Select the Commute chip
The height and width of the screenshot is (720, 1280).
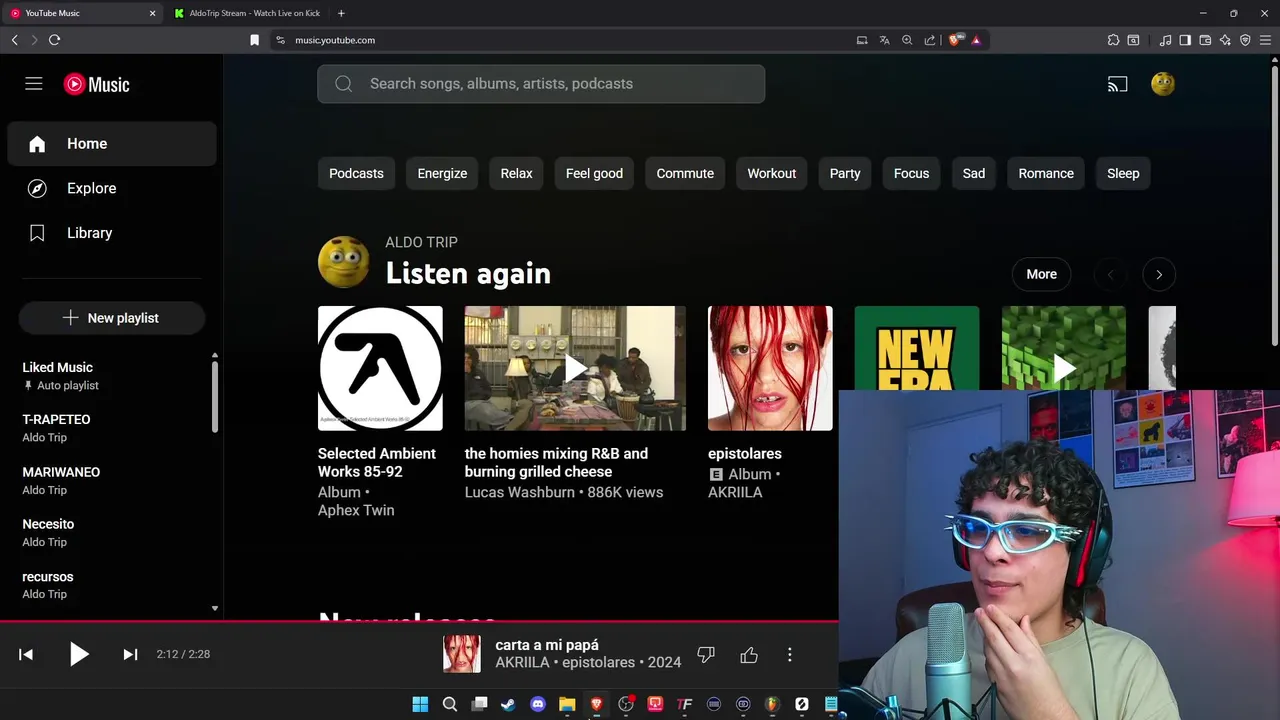pos(685,173)
